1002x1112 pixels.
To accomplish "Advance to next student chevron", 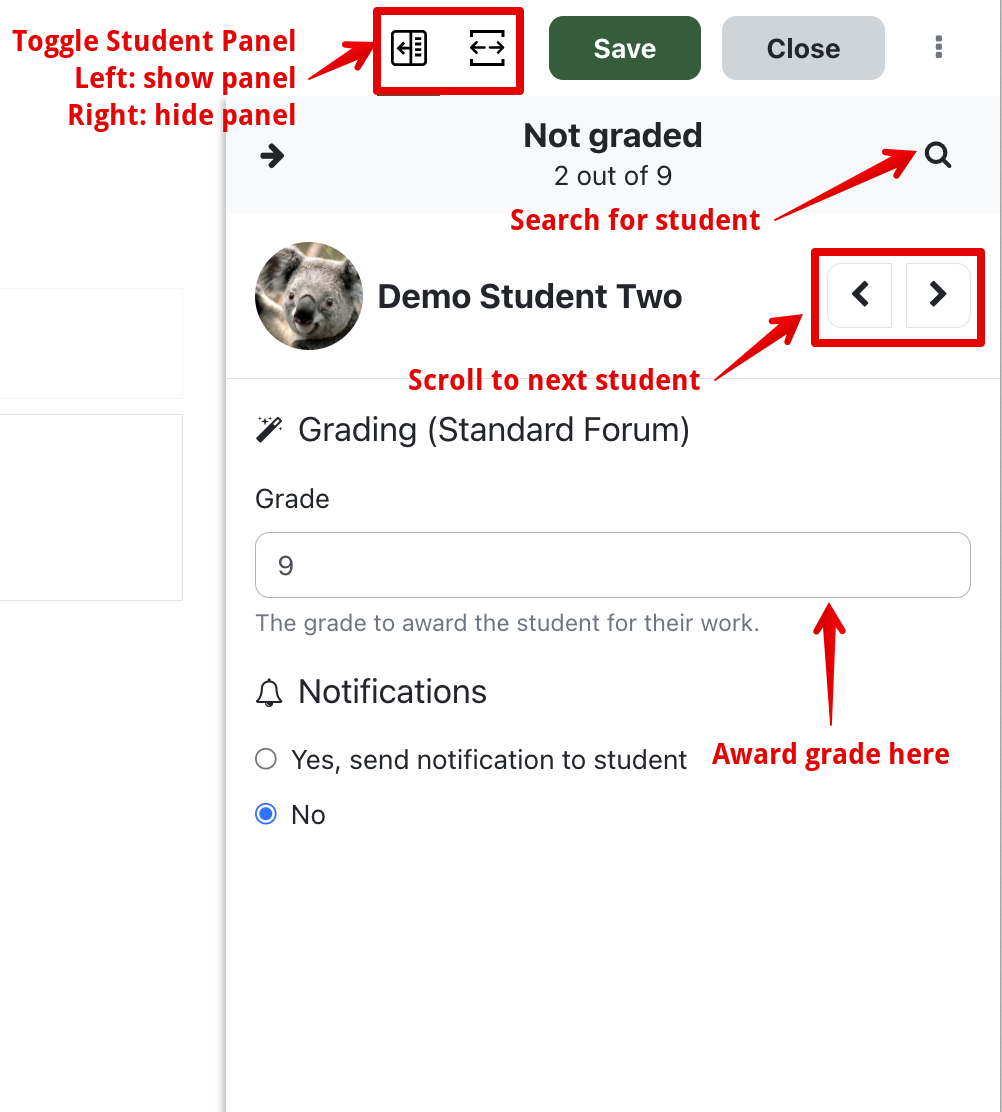I will tap(937, 294).
